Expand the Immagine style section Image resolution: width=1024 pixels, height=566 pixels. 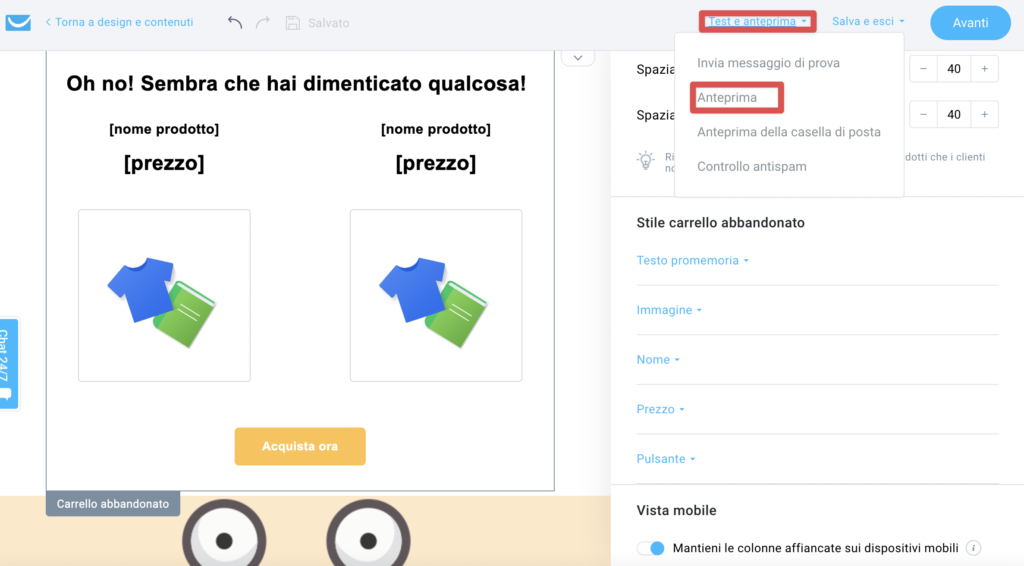pos(669,310)
